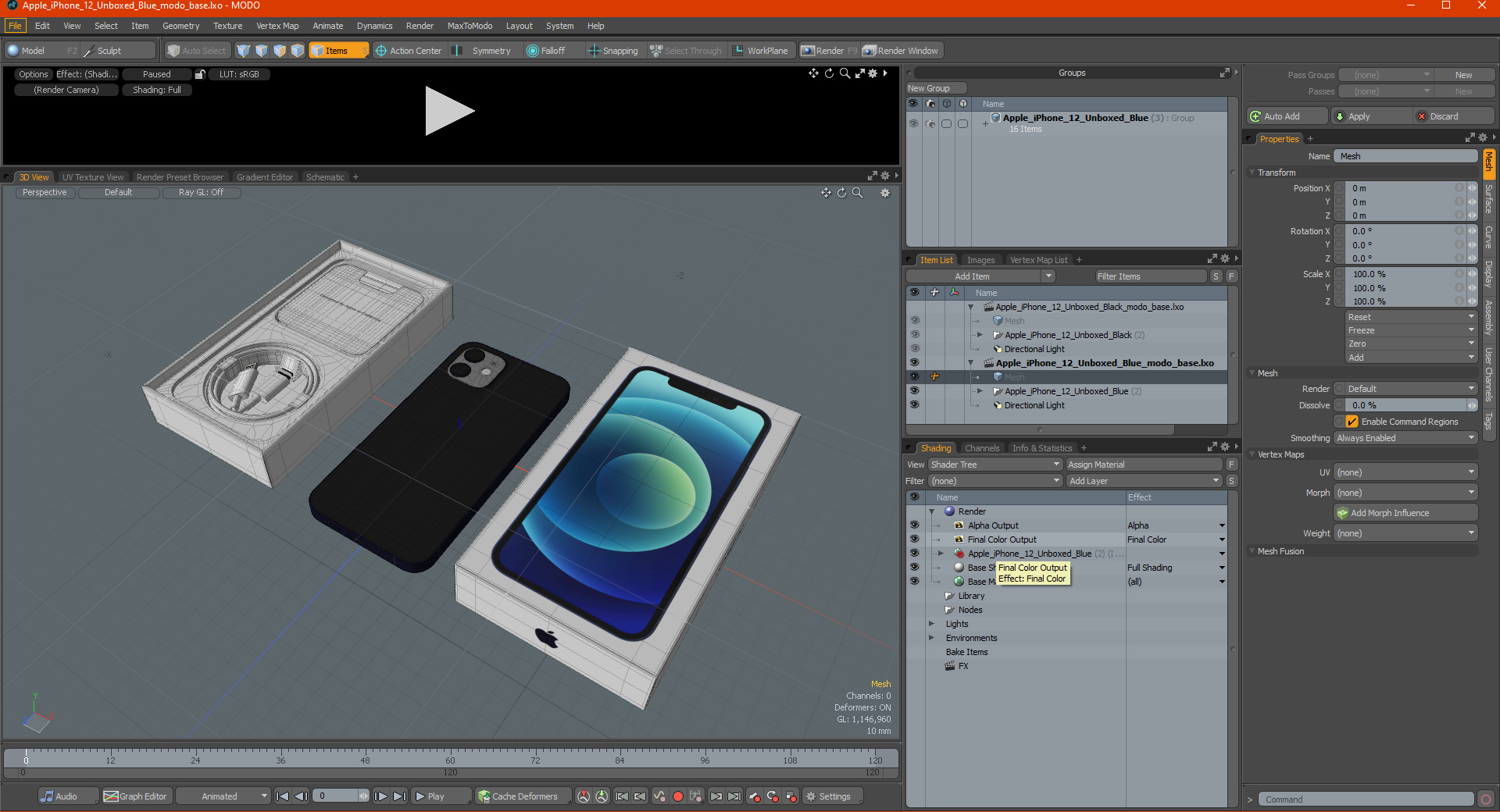
Task: Toggle Snapping in the toolbar
Action: [613, 51]
